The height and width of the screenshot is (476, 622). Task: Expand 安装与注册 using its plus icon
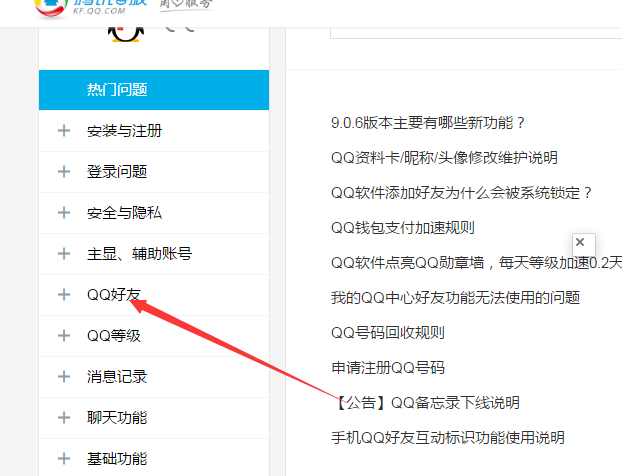point(65,131)
